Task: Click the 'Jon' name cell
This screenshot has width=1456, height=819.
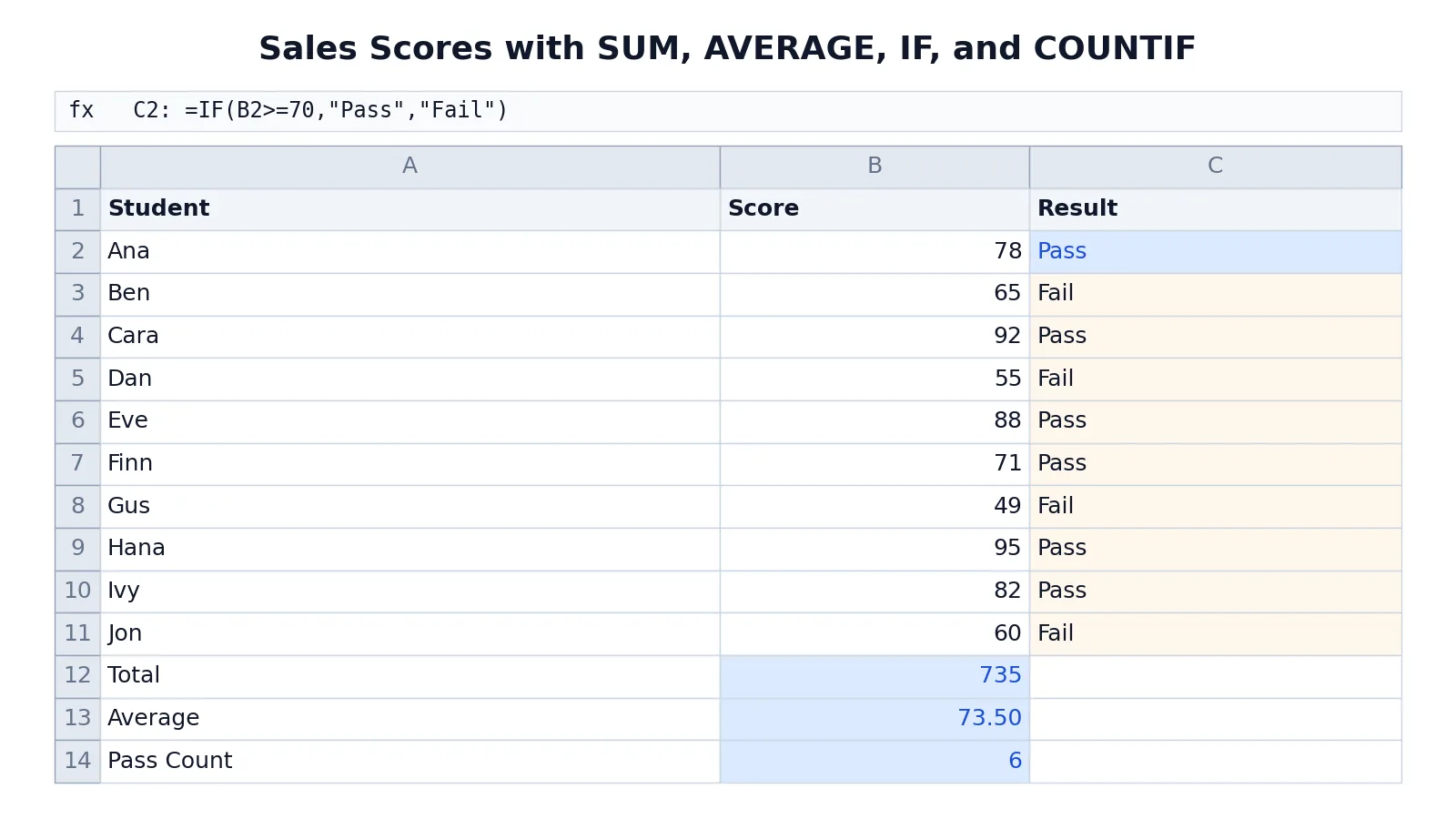Action: click(410, 634)
